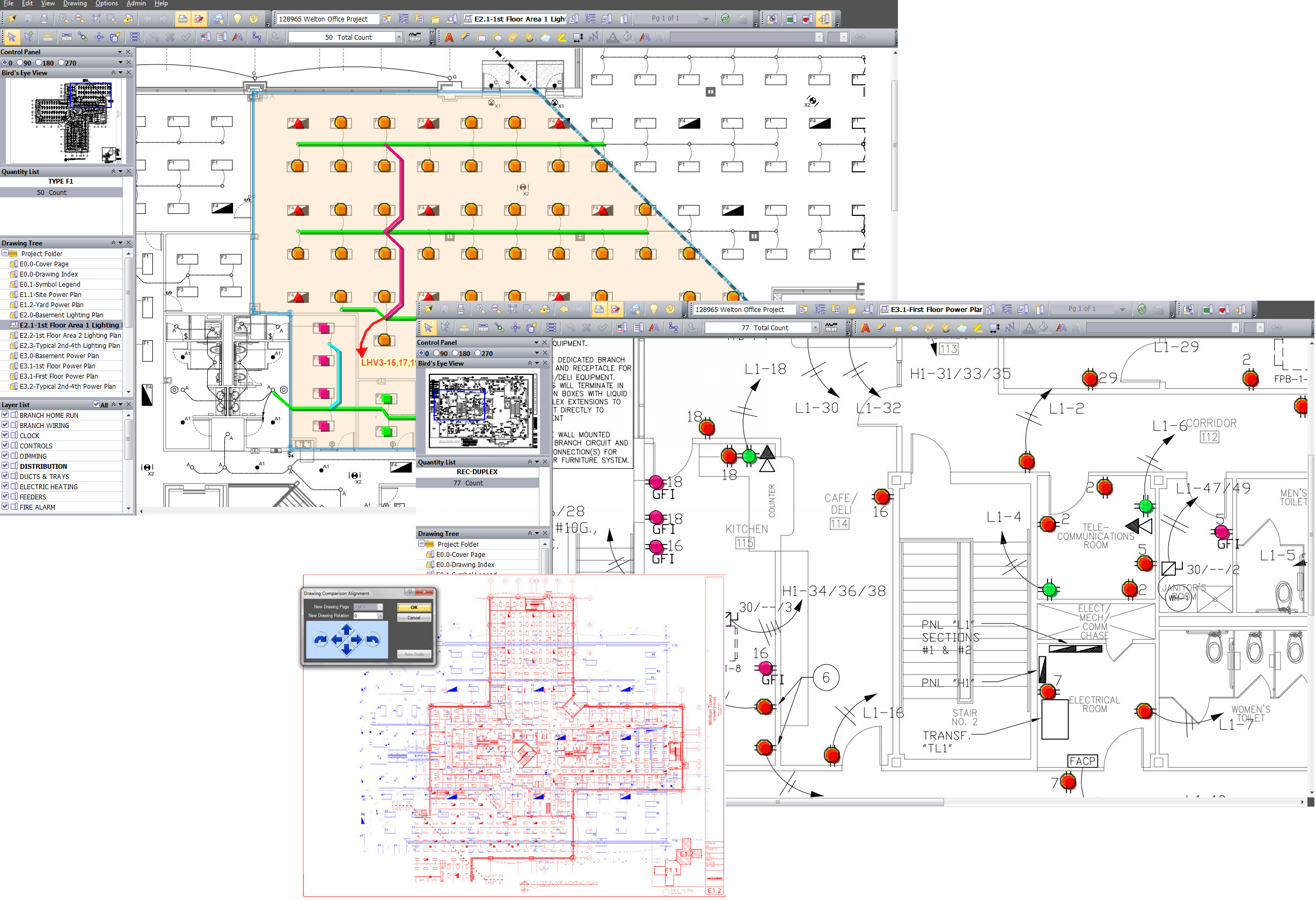
Task: Select the cloud markup tool
Action: [545, 38]
